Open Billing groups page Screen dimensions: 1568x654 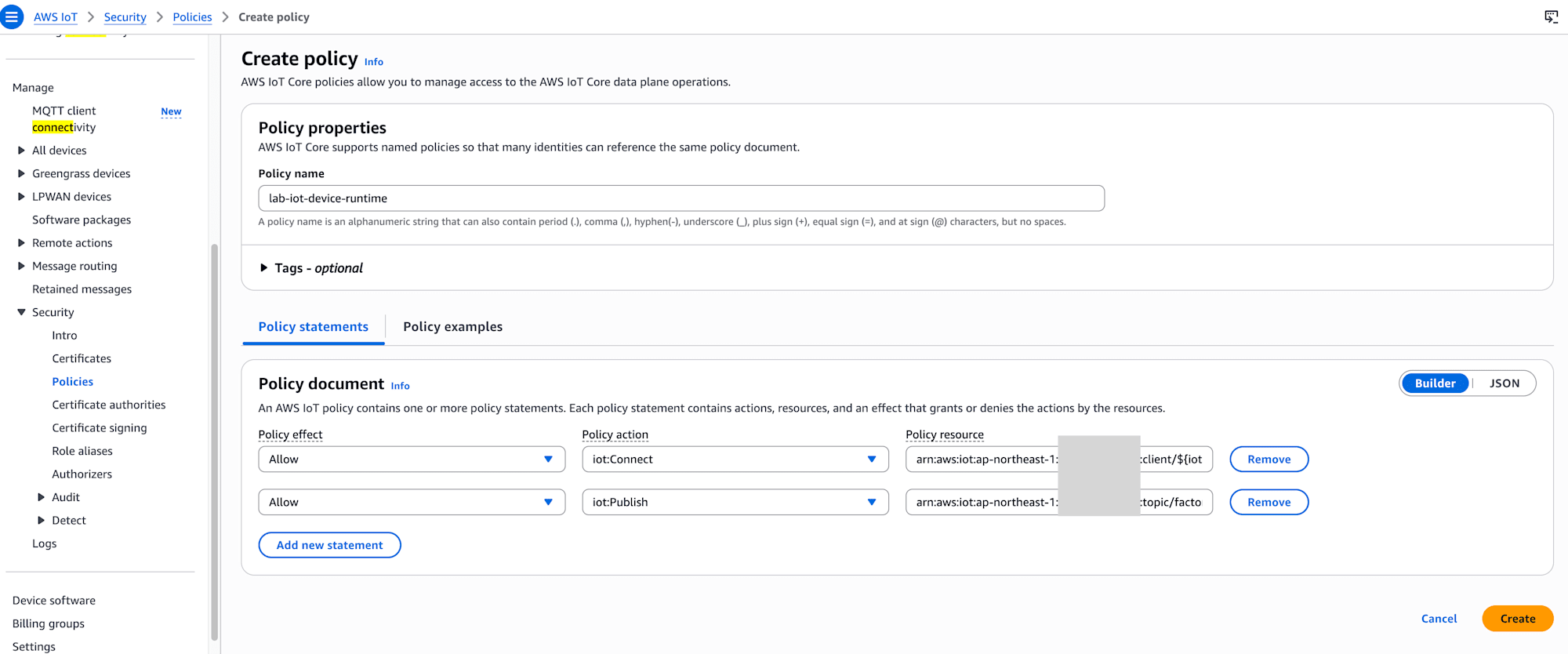(x=49, y=624)
